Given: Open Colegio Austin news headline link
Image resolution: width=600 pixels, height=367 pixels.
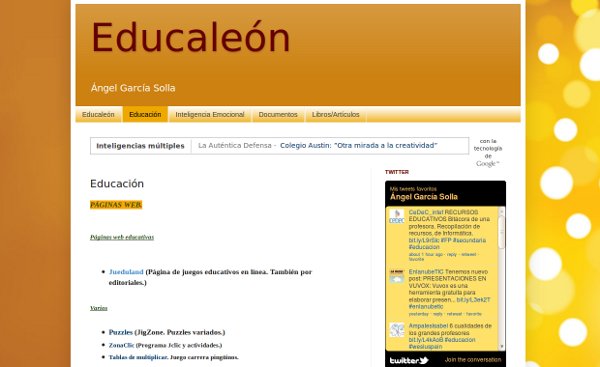Looking at the screenshot, I should point(359,145).
